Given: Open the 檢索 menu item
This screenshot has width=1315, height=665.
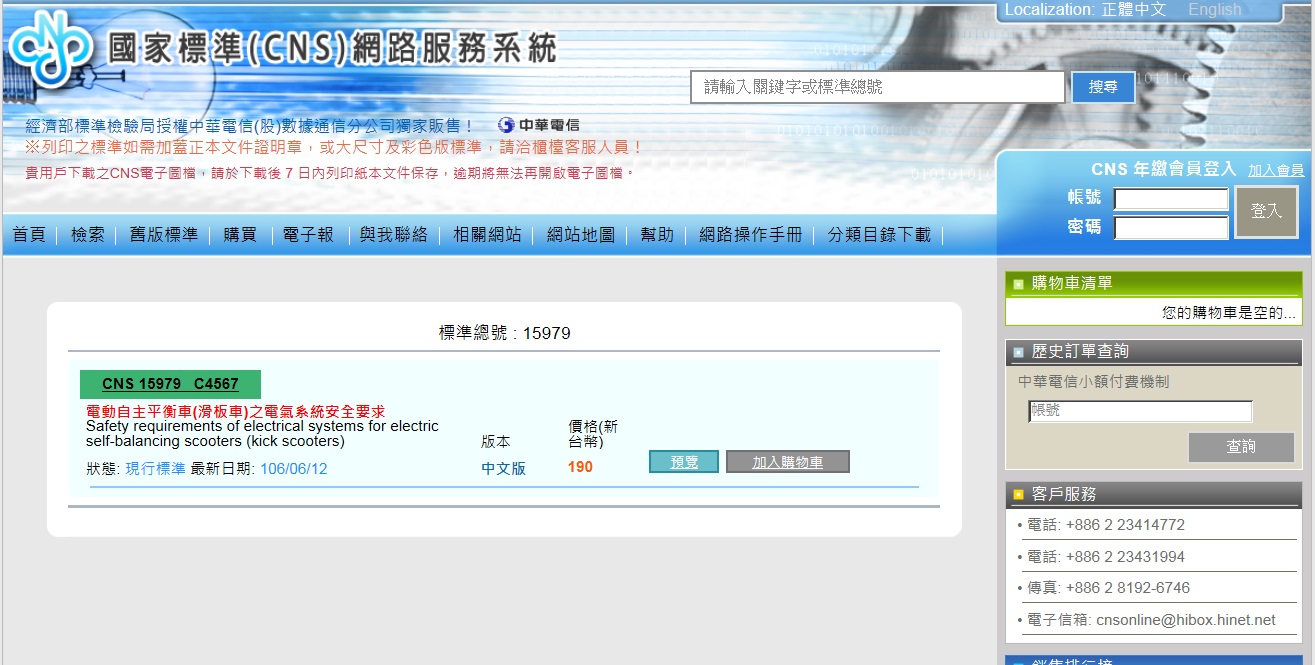Looking at the screenshot, I should tap(88, 236).
